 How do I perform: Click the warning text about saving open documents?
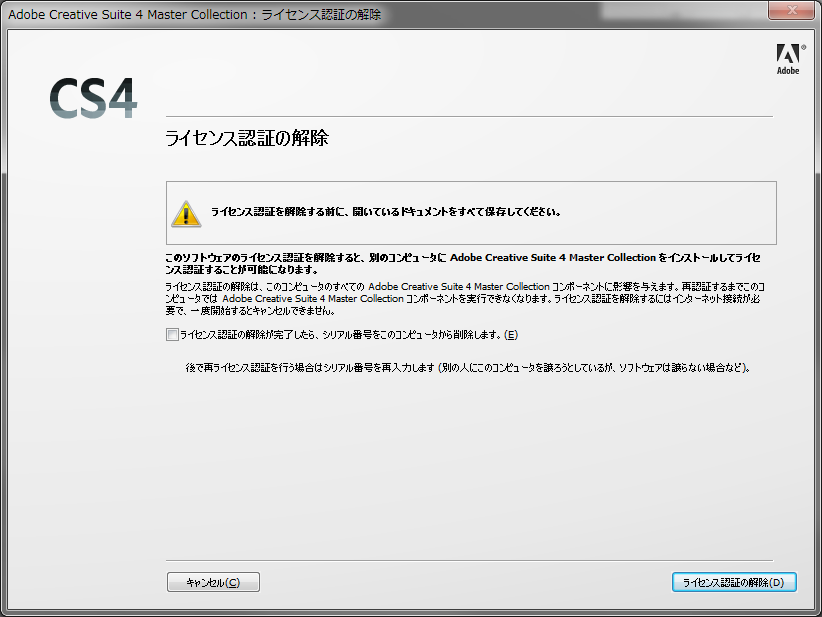[x=386, y=212]
